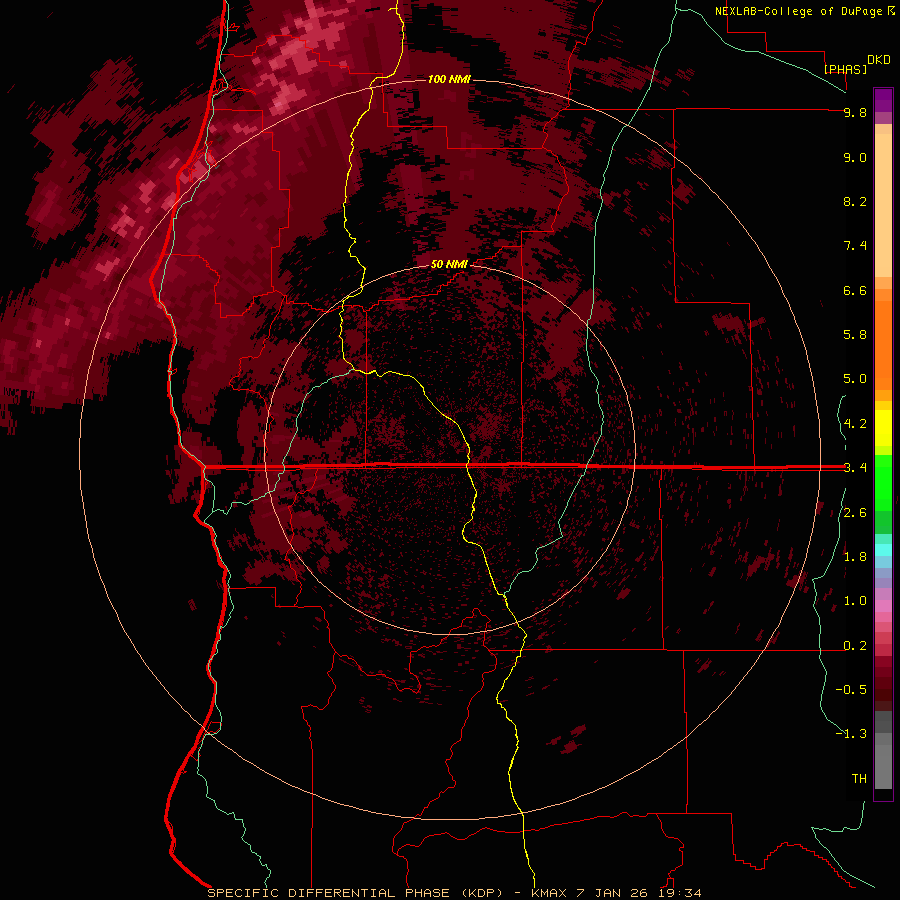This screenshot has width=900, height=900.
Task: Pick the cyan segment of the color bar
Action: (x=883, y=549)
